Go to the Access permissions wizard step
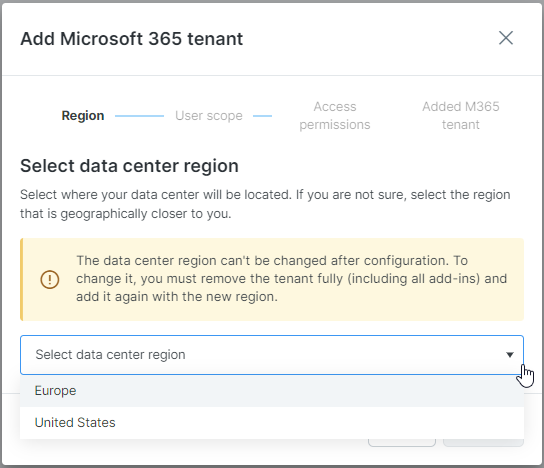Viewport: 544px width, 468px height. (x=335, y=116)
